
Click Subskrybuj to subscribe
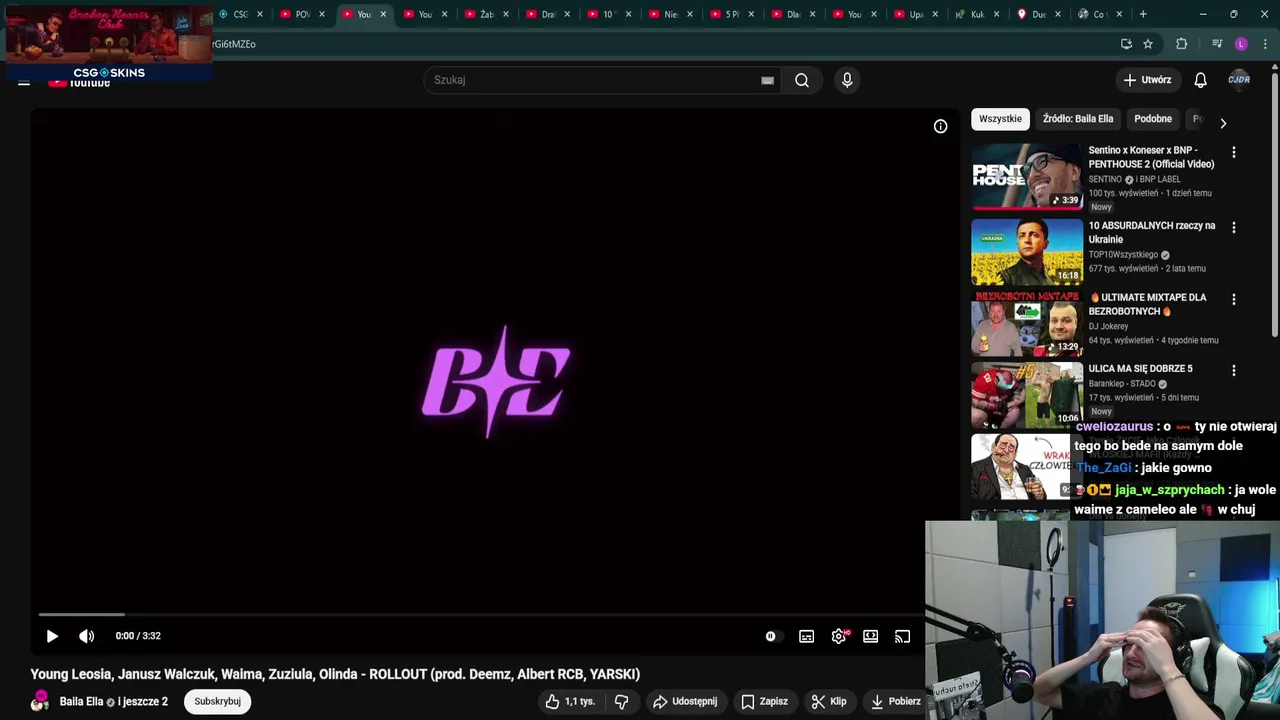(217, 702)
